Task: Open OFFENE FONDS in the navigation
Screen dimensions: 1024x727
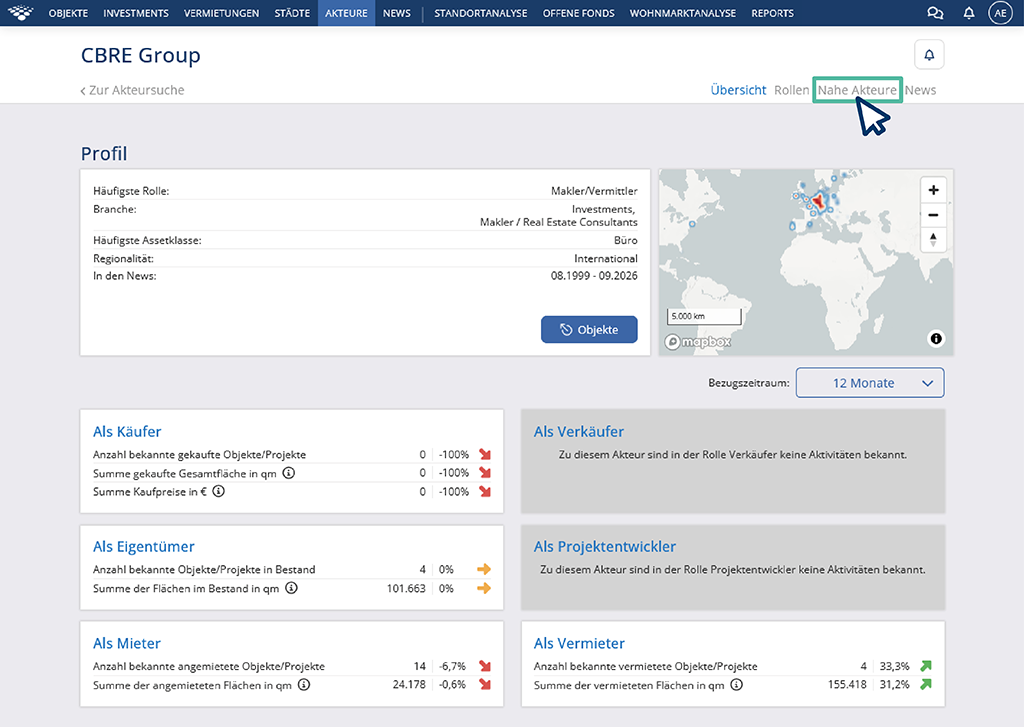Action: 579,13
